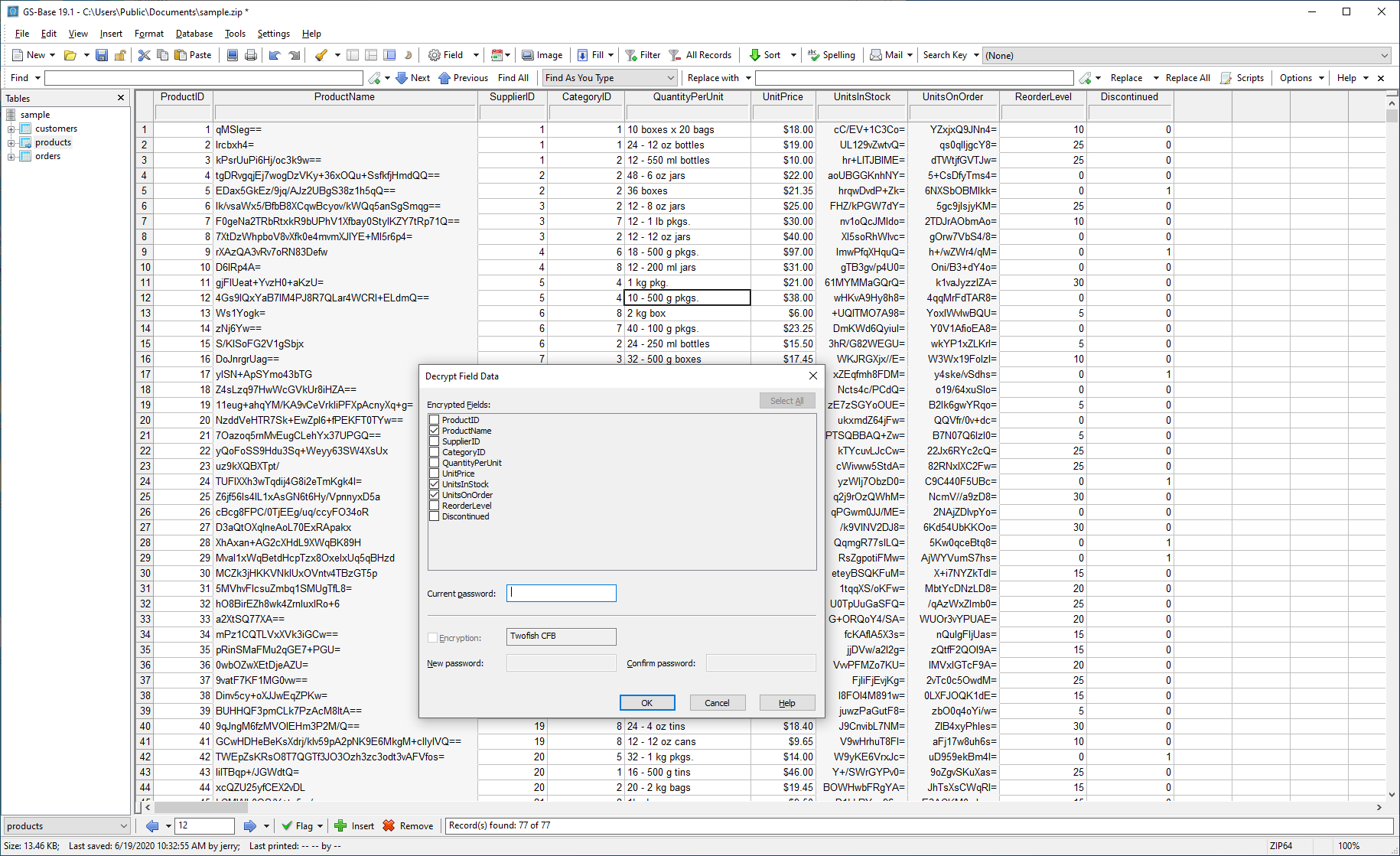Click the green Sort arrow icon
Image resolution: width=1400 pixels, height=856 pixels.
coord(755,55)
